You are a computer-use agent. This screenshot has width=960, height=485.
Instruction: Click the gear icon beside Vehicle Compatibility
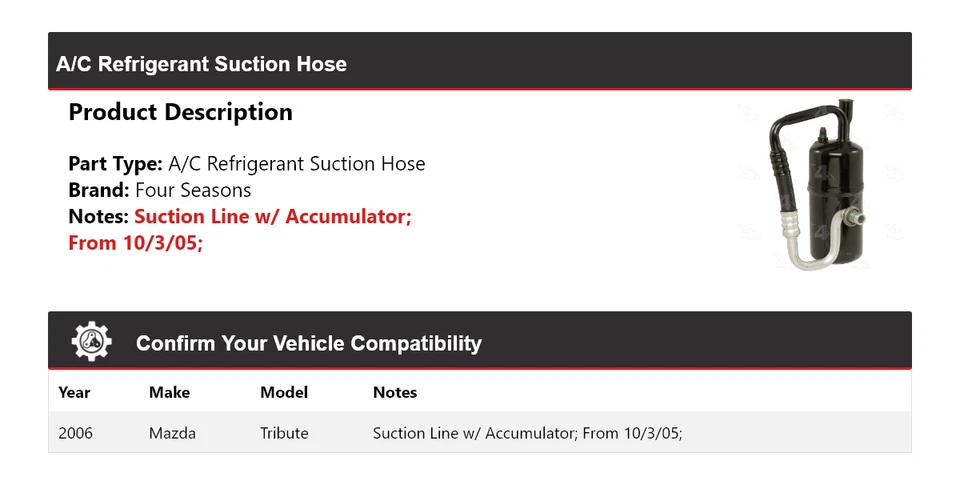tap(92, 342)
